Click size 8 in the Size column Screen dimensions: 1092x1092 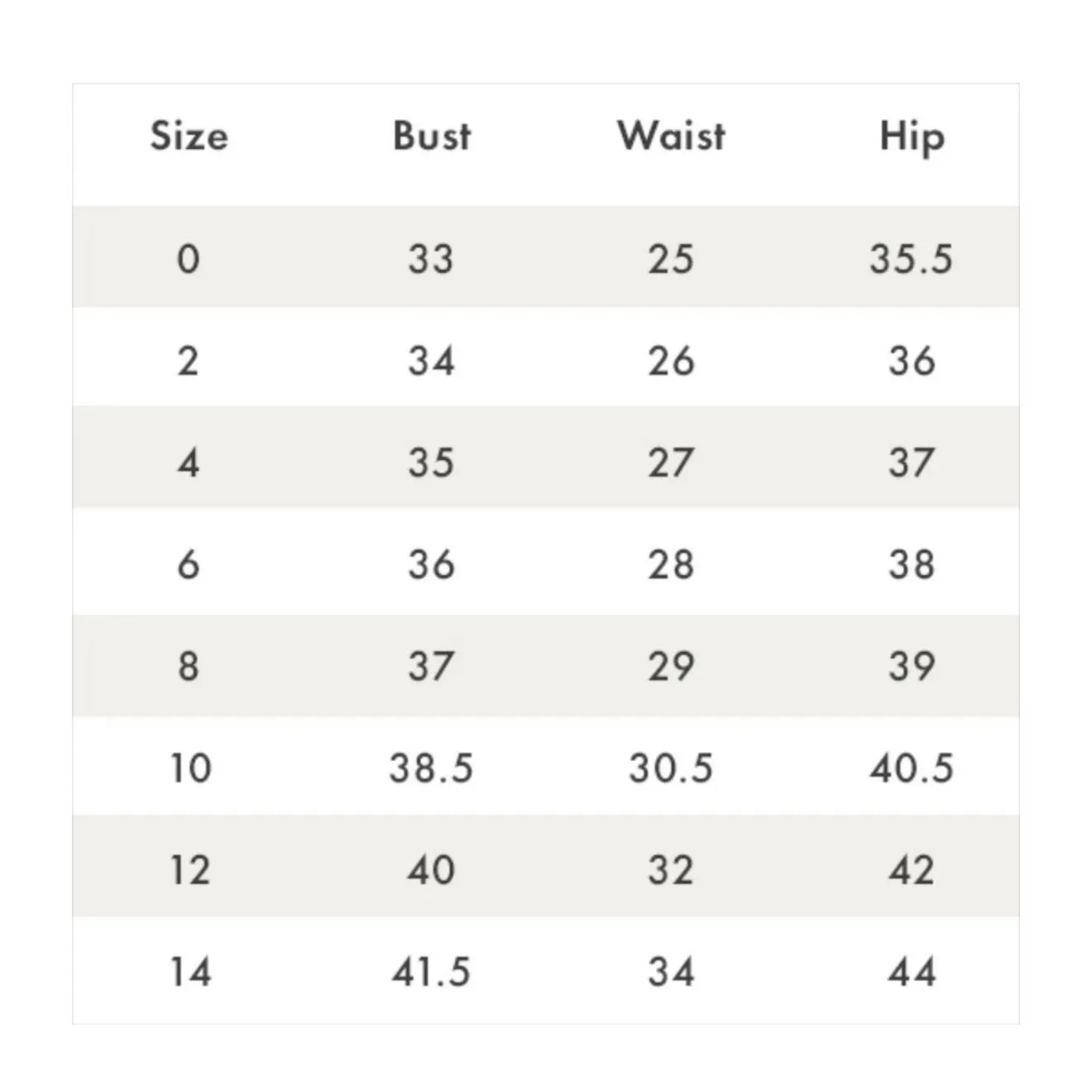(189, 666)
